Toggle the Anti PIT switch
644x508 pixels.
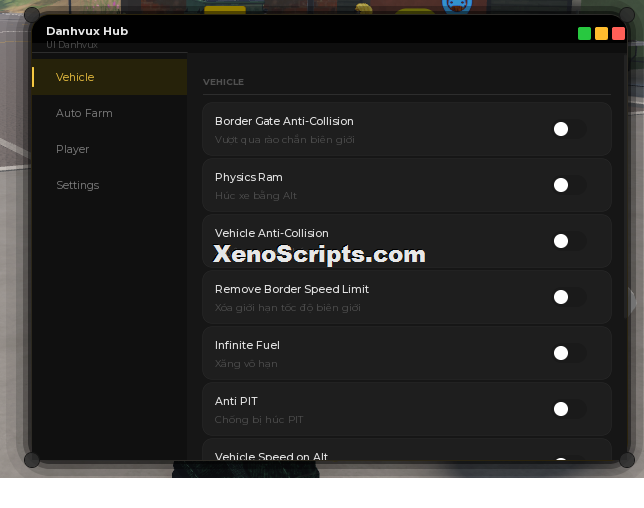pos(569,409)
